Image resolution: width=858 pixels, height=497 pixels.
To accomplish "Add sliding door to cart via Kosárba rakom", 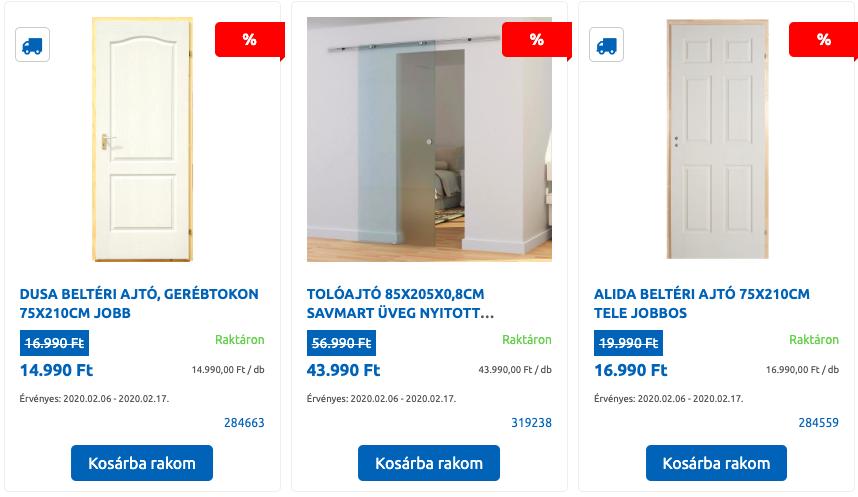I will pyautogui.click(x=429, y=463).
